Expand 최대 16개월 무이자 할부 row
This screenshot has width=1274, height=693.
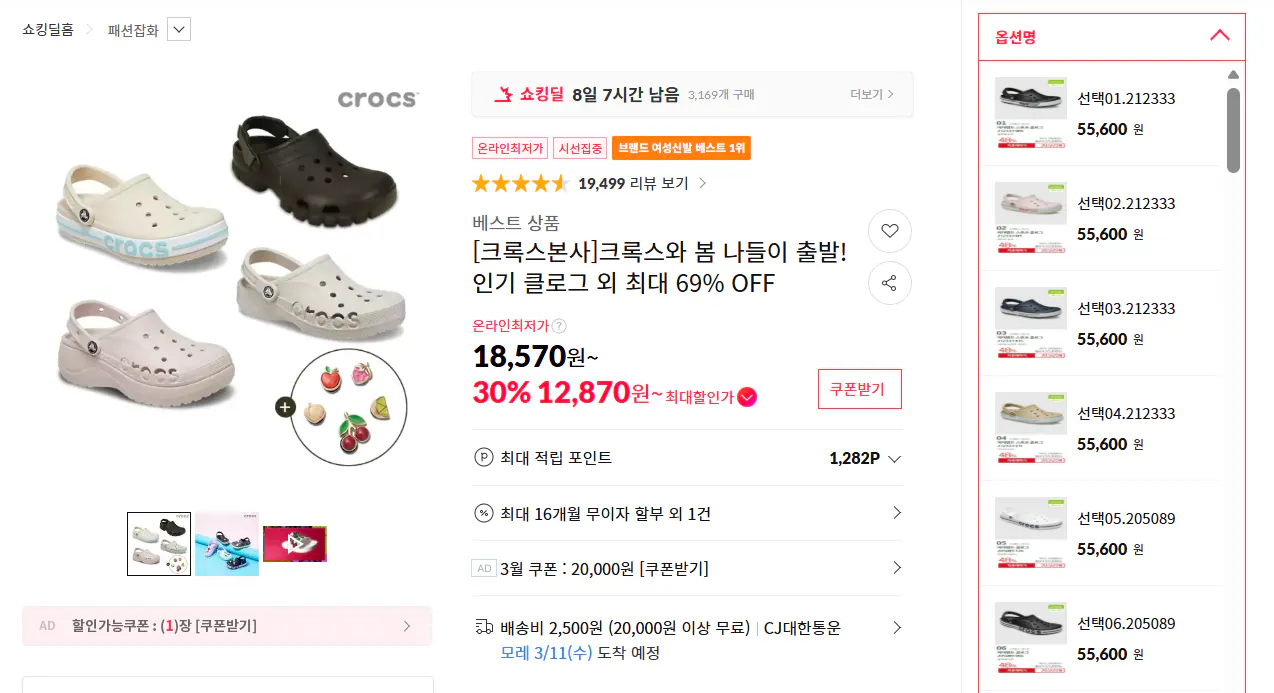[x=896, y=513]
